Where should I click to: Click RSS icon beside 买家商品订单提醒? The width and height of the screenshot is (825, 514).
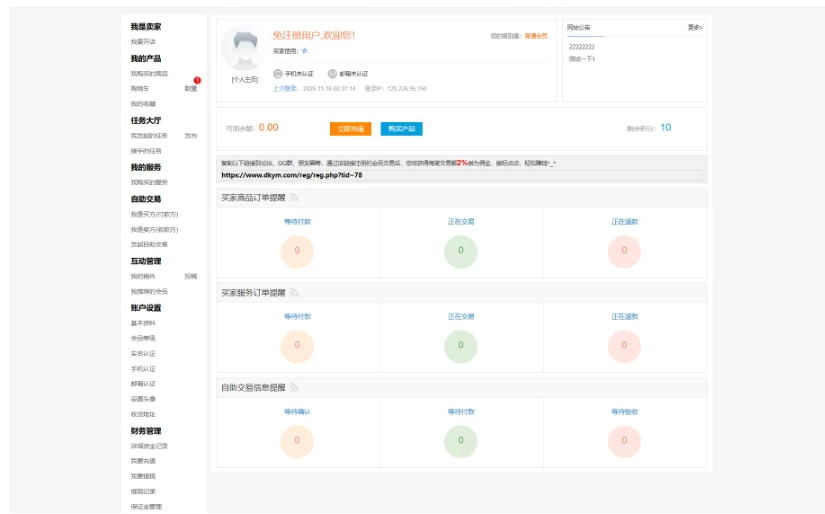pos(294,198)
